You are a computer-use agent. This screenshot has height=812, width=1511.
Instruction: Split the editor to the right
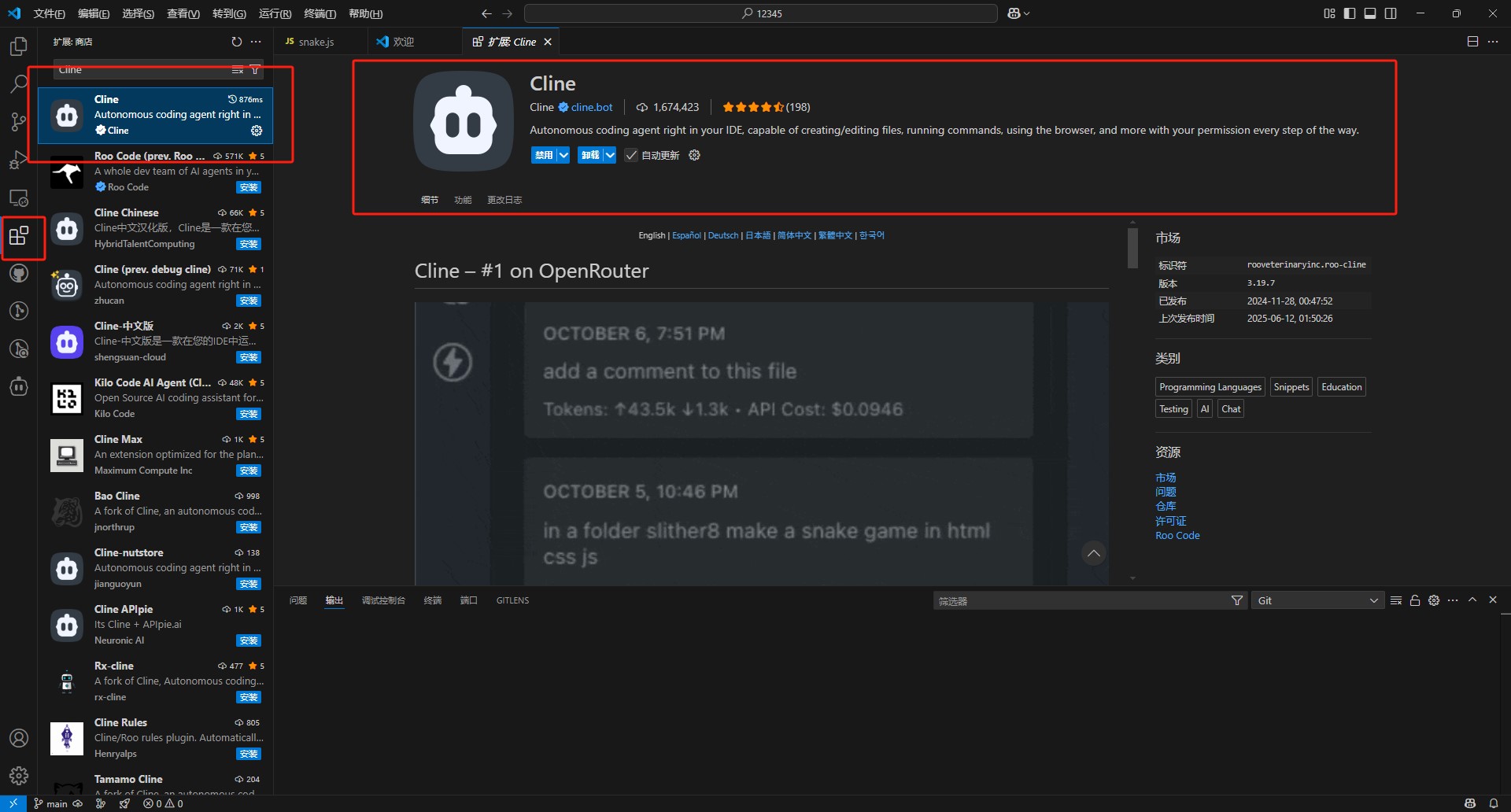pos(1472,42)
